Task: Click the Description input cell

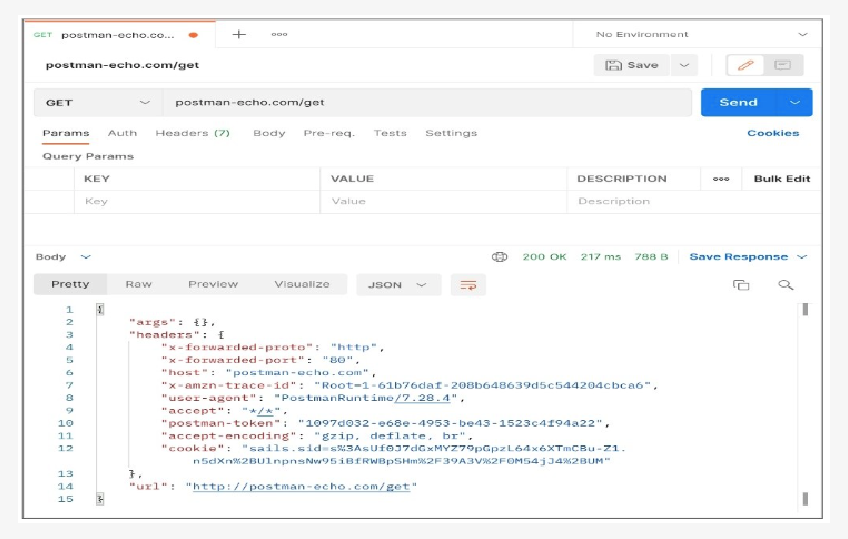Action: 694,201
